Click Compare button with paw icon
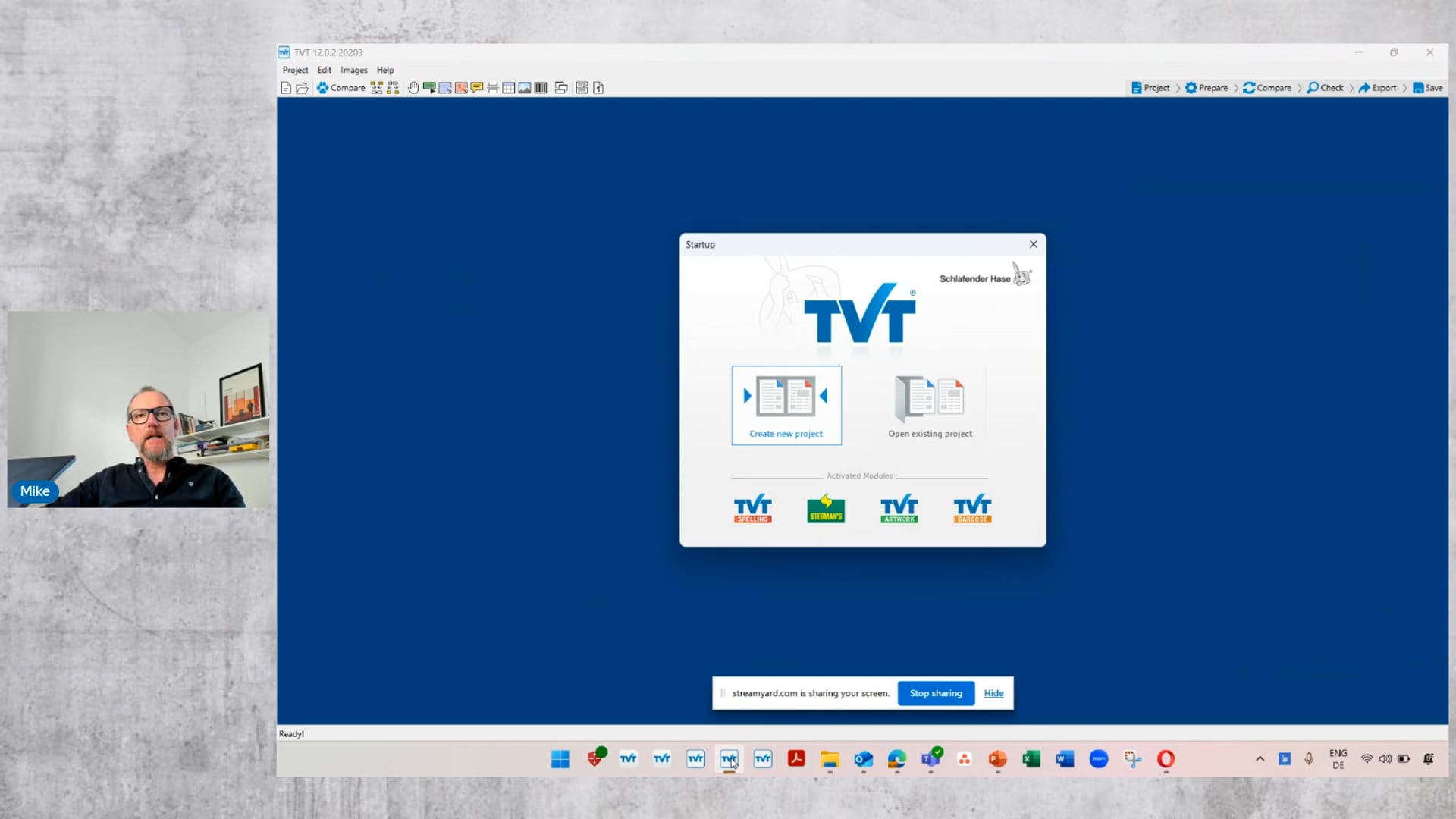1456x819 pixels. tap(341, 88)
